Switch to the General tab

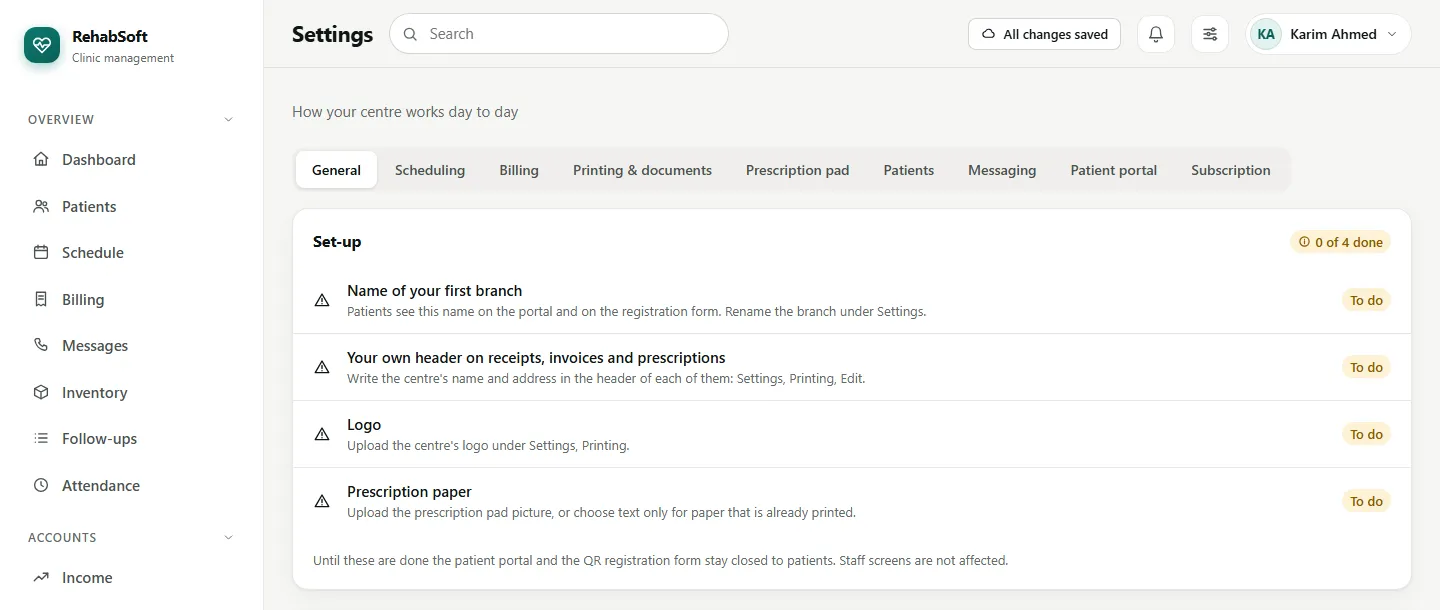tap(336, 170)
